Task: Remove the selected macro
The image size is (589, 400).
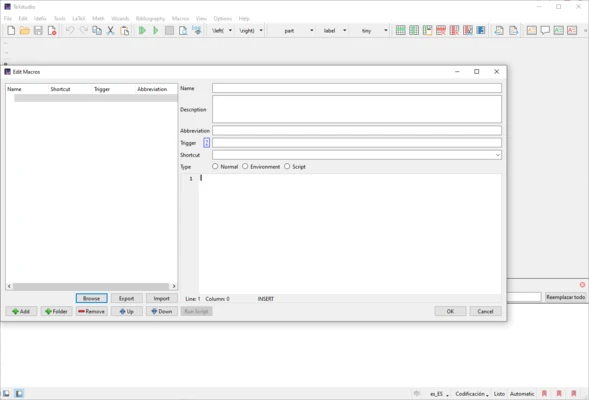Action: coord(91,311)
